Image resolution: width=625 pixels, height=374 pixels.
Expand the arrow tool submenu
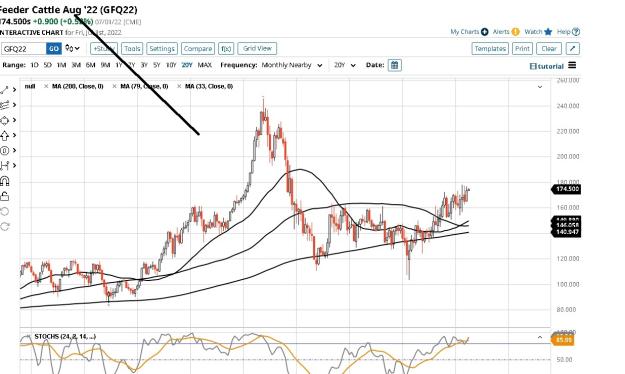(15, 136)
